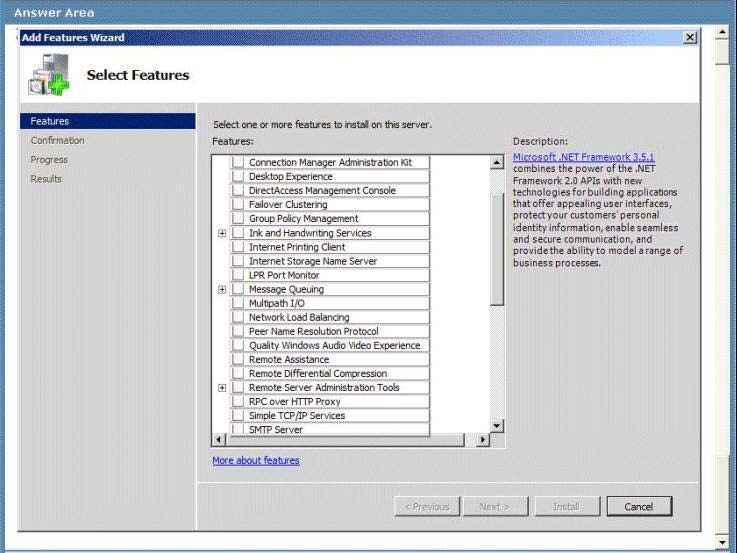
Task: Expand Remote Server Administration Tools node
Action: tap(222, 388)
